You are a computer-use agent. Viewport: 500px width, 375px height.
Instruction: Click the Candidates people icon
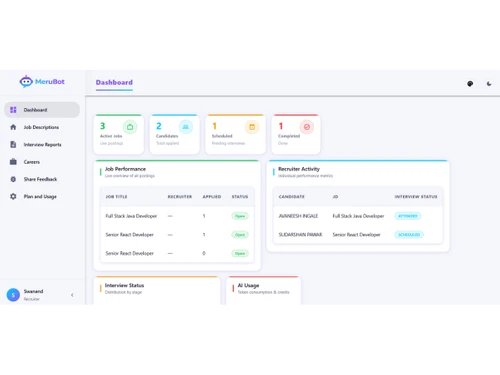186,127
